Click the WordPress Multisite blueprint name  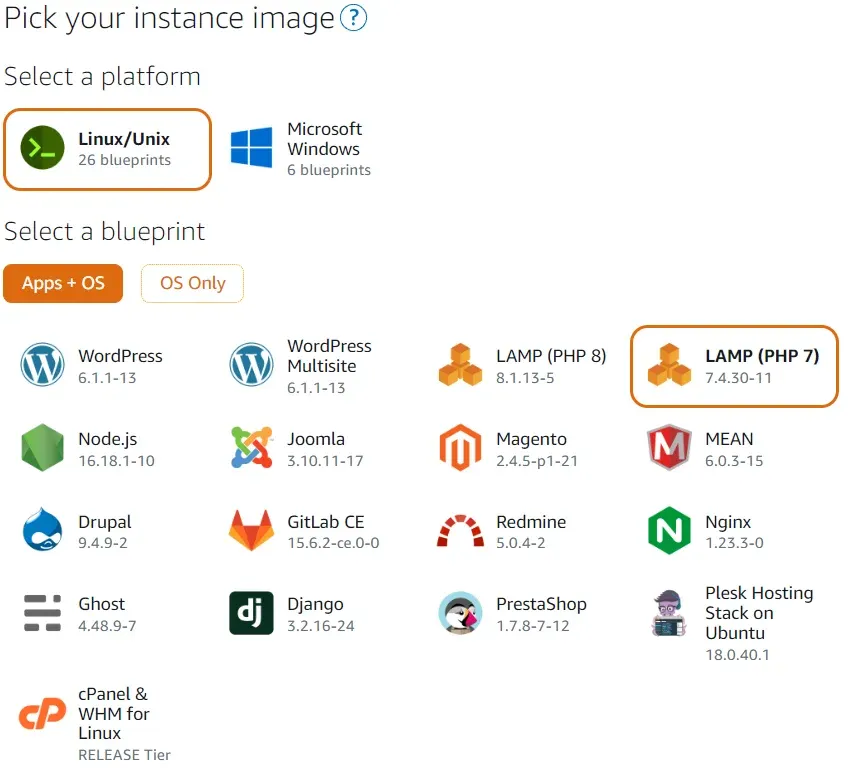point(329,356)
